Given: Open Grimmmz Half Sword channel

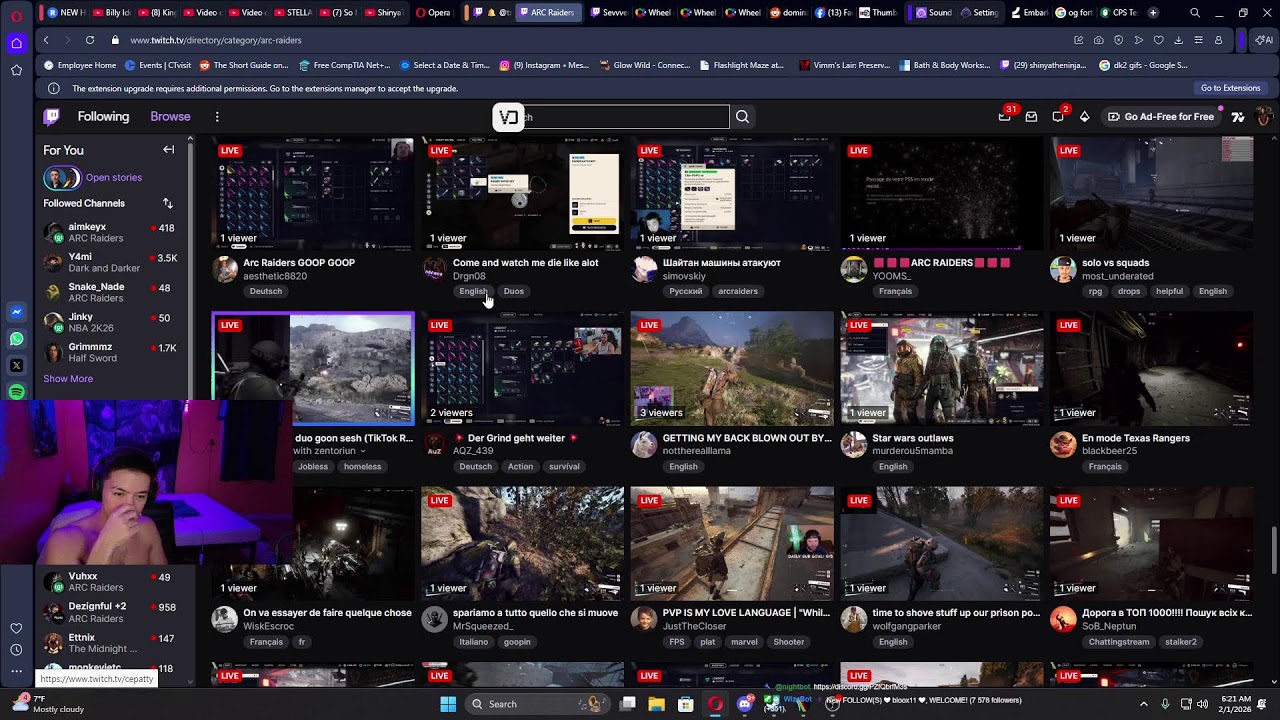Looking at the screenshot, I should pos(110,353).
